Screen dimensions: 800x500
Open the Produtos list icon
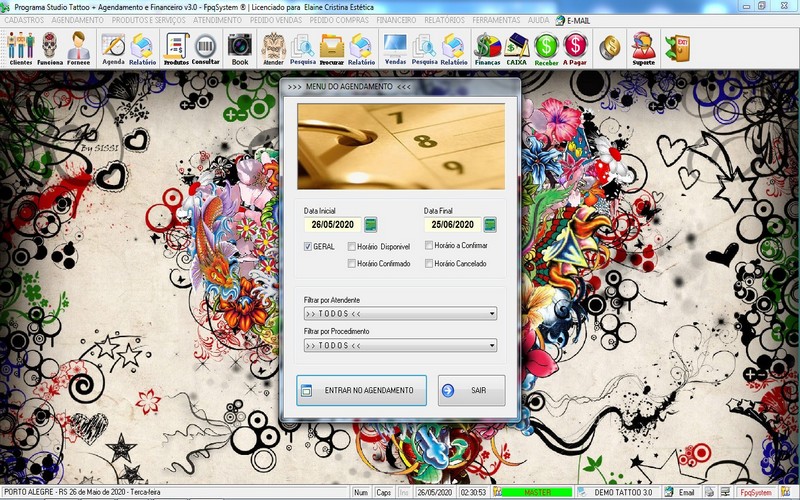point(176,48)
